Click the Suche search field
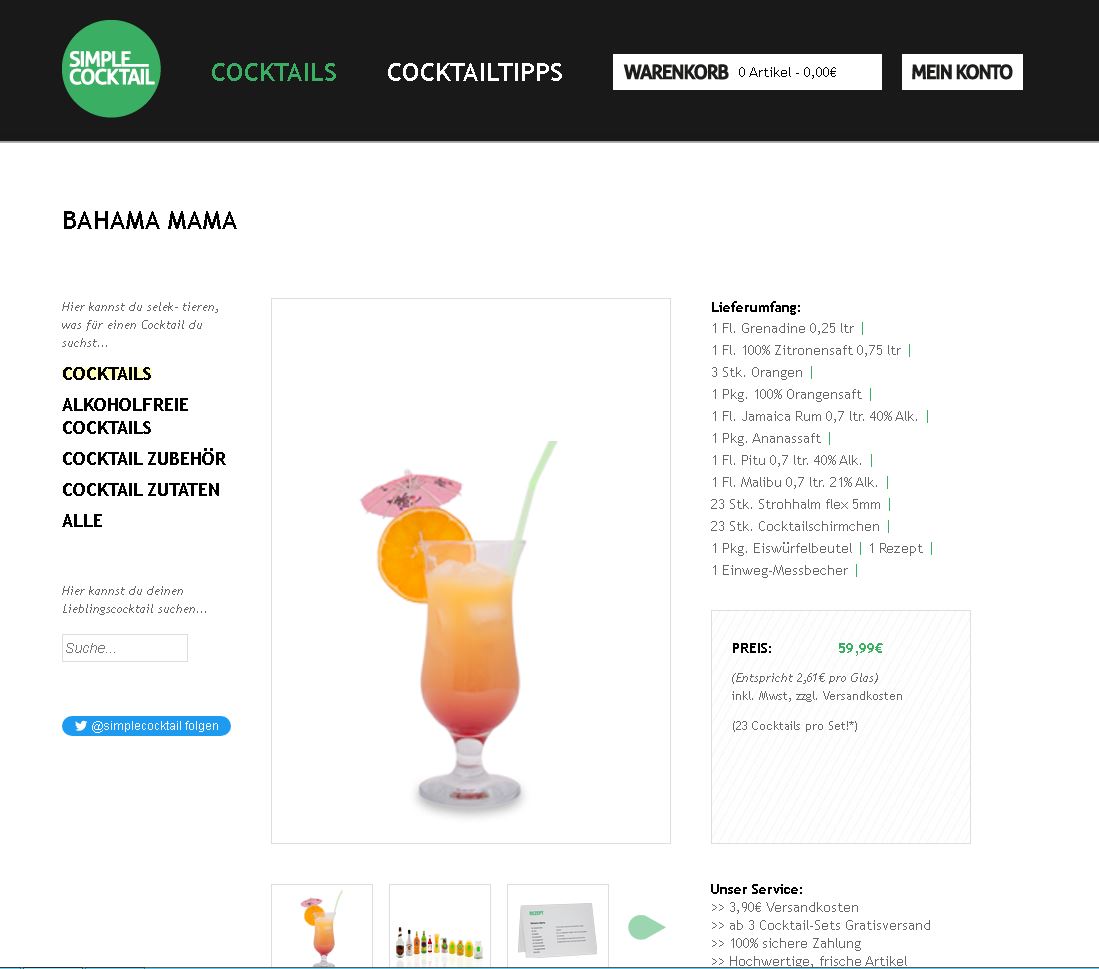The image size is (1099, 969). pyautogui.click(x=125, y=648)
